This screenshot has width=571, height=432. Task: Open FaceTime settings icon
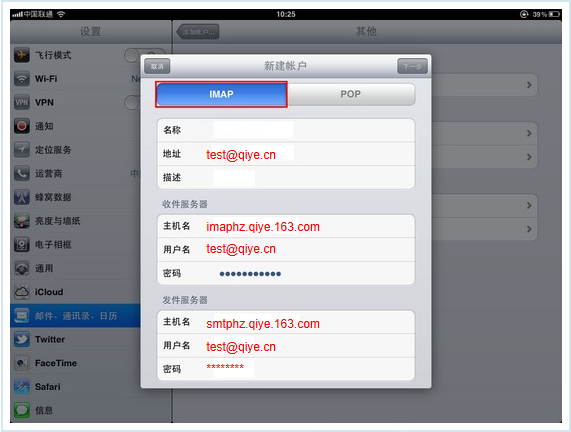pos(22,363)
